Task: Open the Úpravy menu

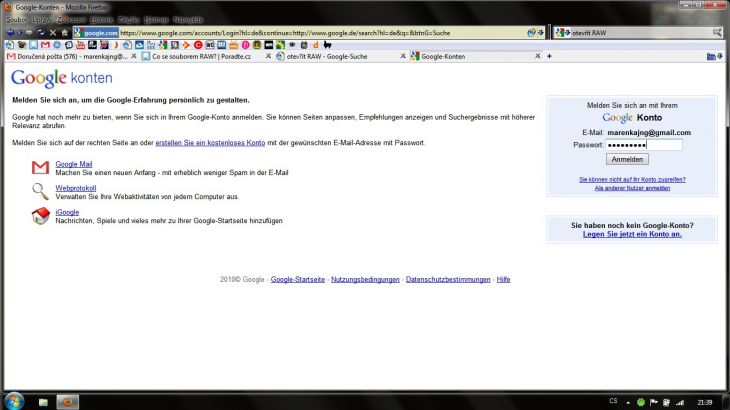Action: [41, 20]
